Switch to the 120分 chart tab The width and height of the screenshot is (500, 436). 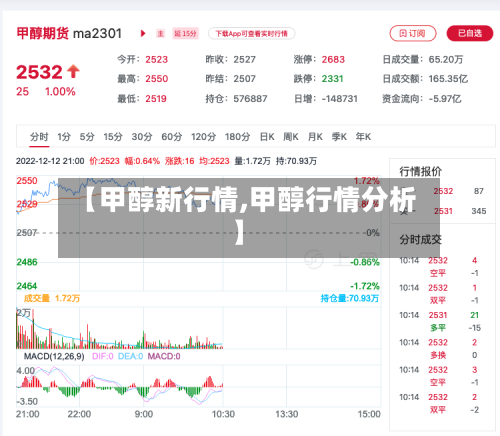click(203, 137)
